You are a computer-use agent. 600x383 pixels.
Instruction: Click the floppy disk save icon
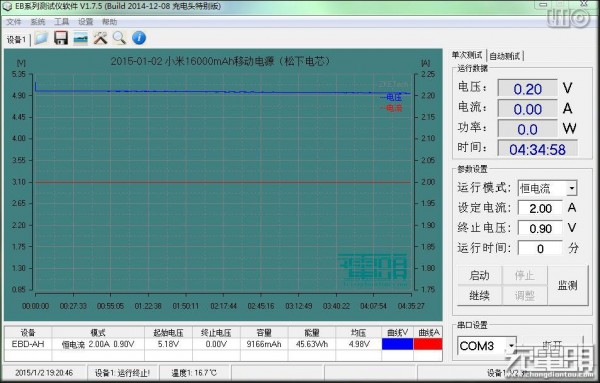point(61,38)
